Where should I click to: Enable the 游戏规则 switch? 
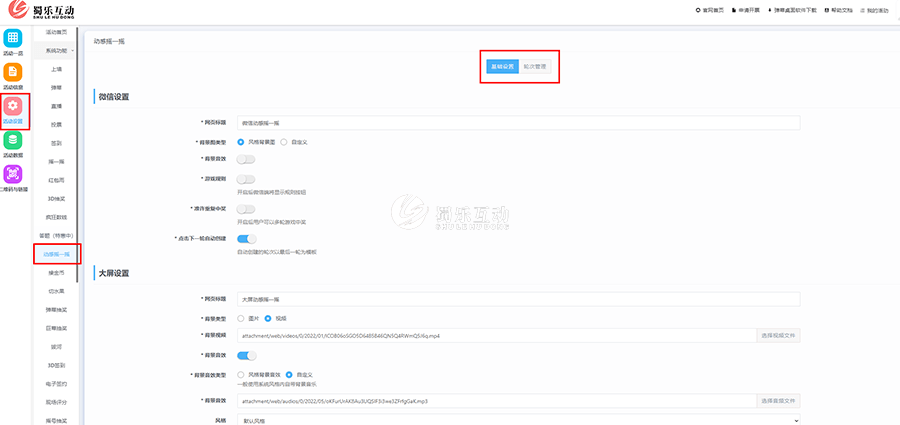click(x=246, y=179)
